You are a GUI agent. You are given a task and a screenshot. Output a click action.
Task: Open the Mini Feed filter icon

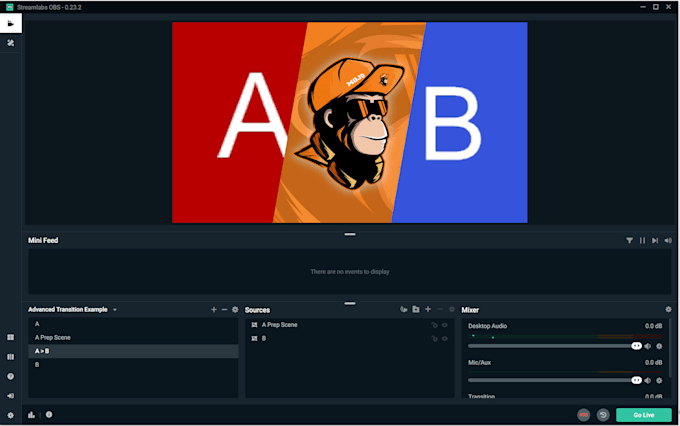[x=629, y=240]
